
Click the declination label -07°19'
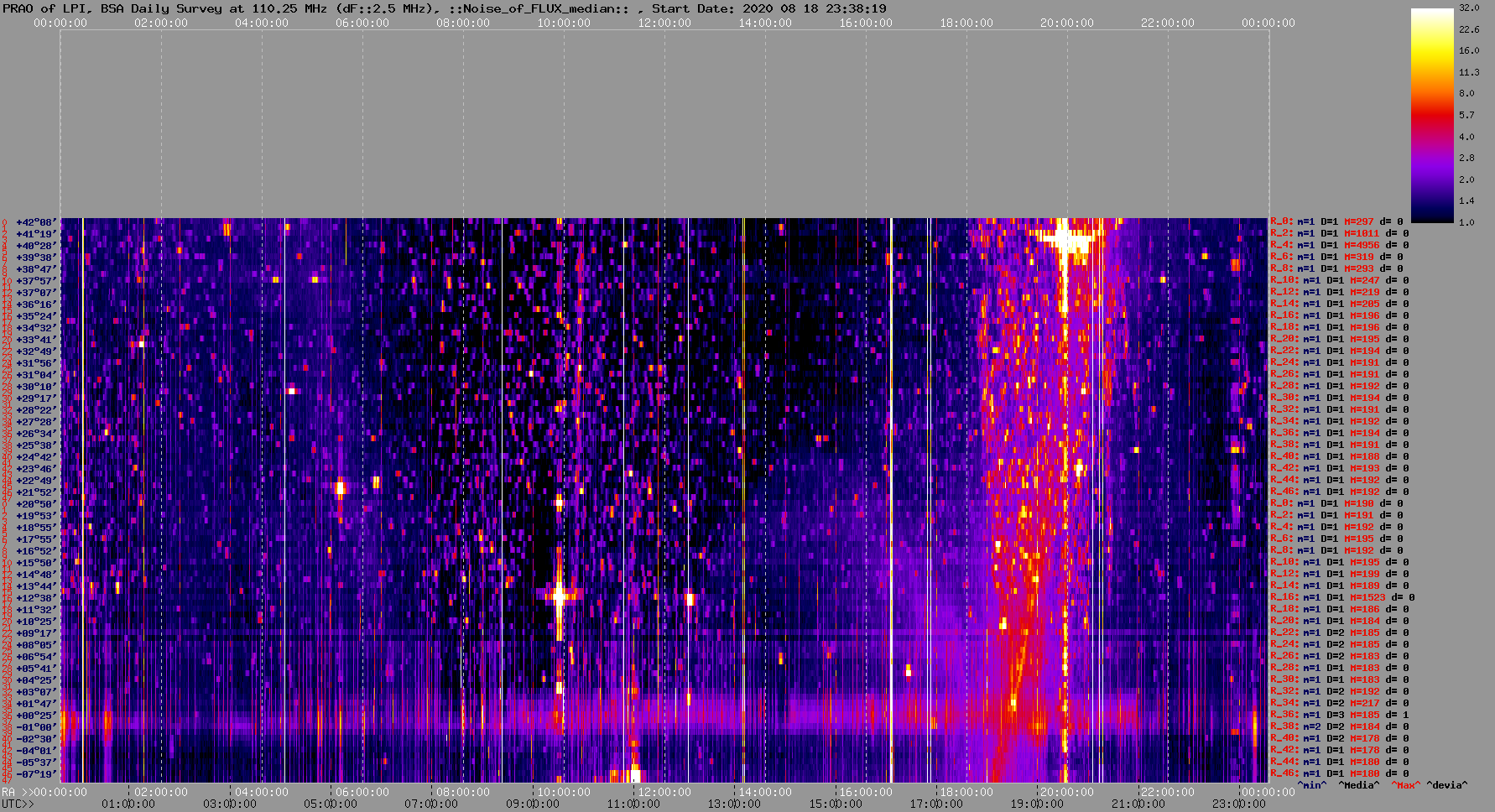[x=36, y=774]
